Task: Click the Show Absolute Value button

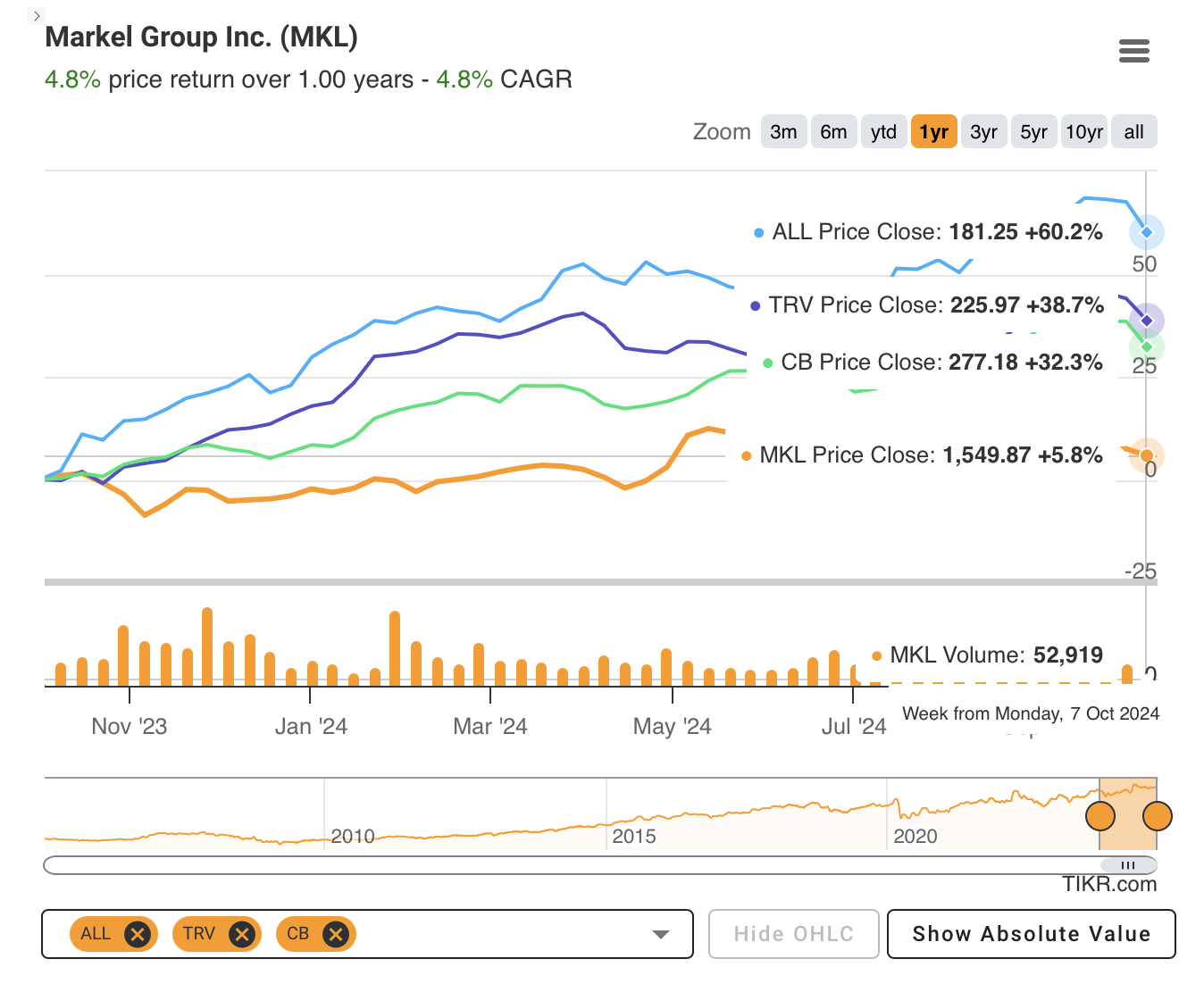Action: pos(1031,934)
